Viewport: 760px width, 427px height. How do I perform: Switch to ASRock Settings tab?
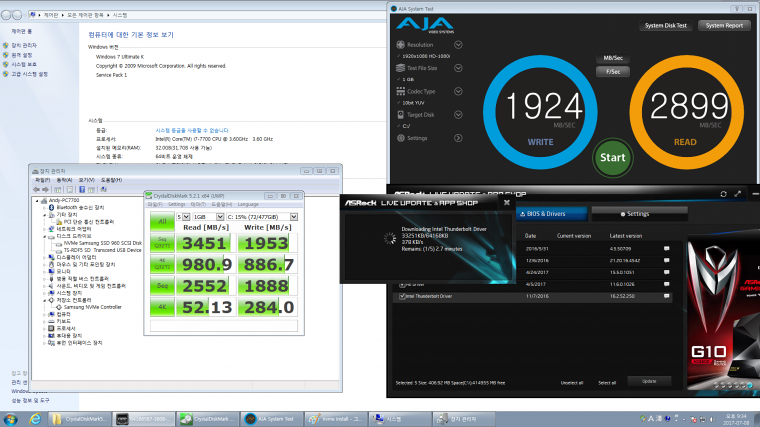639,214
